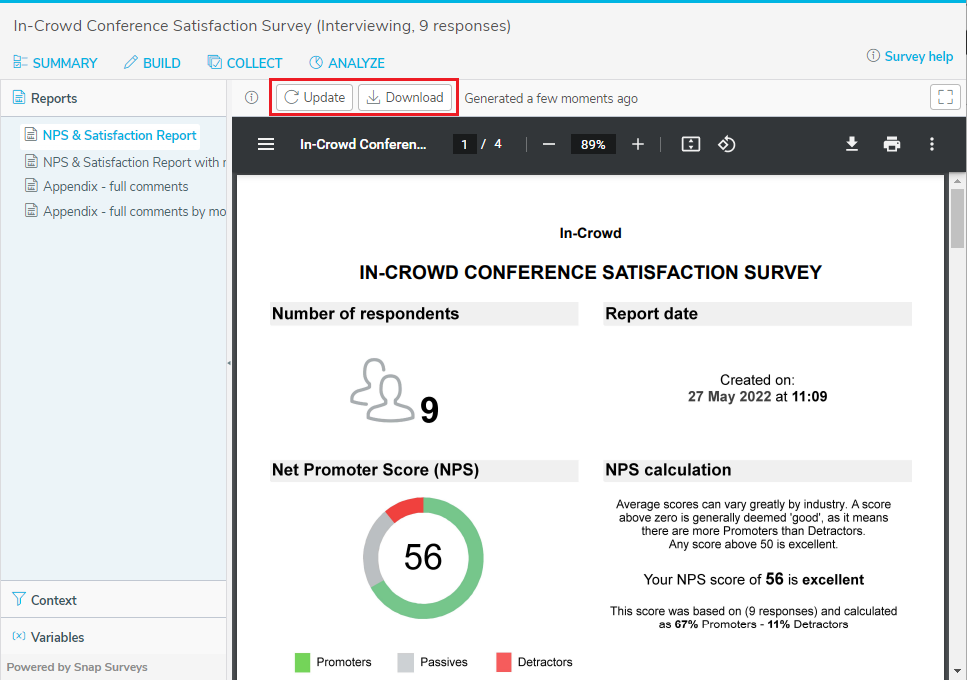Click the Variables (x) icon

tap(19, 636)
